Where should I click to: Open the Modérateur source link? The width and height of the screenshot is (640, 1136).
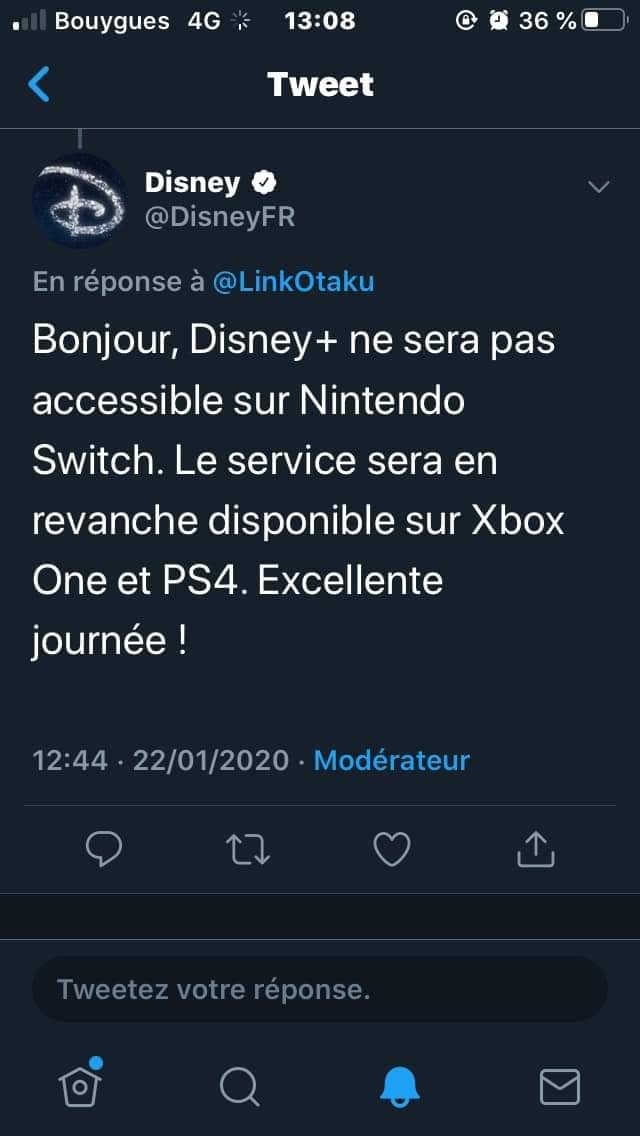coord(391,760)
